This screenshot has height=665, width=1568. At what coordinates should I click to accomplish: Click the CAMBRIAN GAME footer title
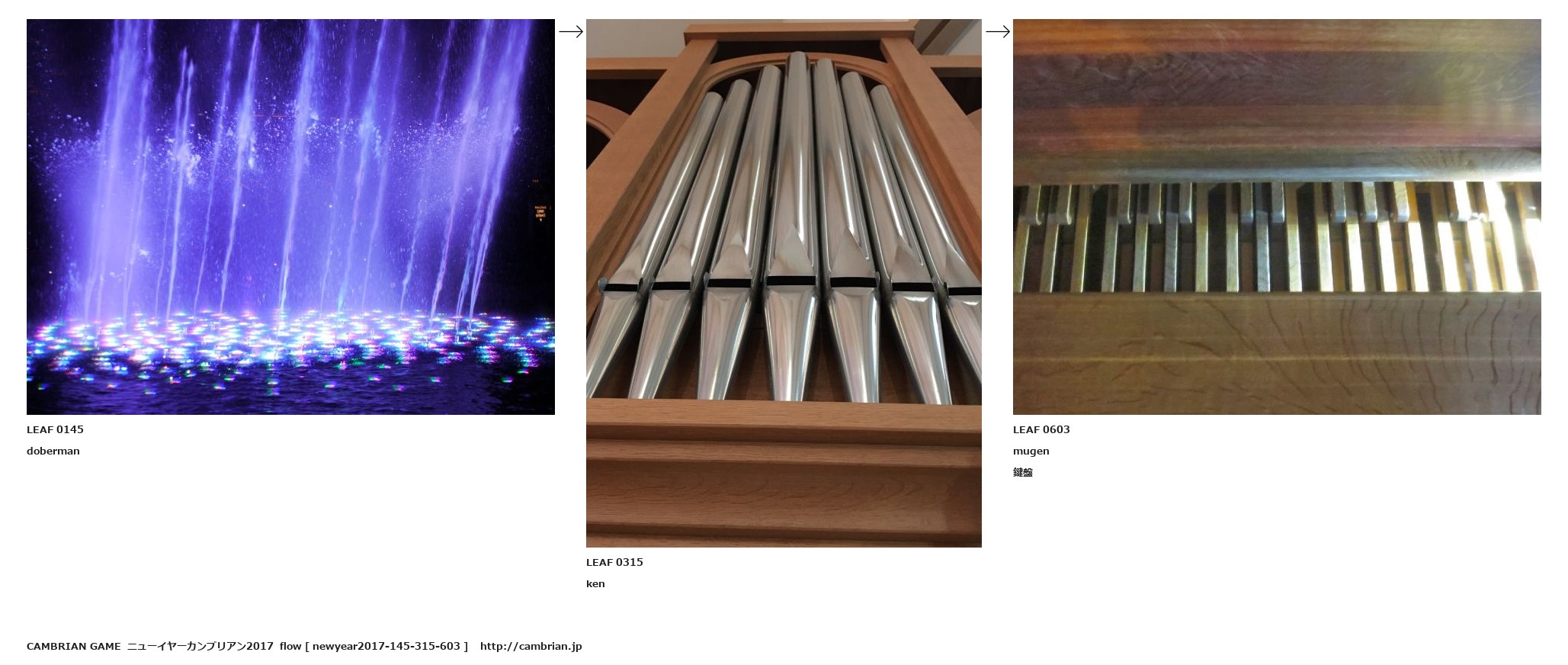click(74, 646)
